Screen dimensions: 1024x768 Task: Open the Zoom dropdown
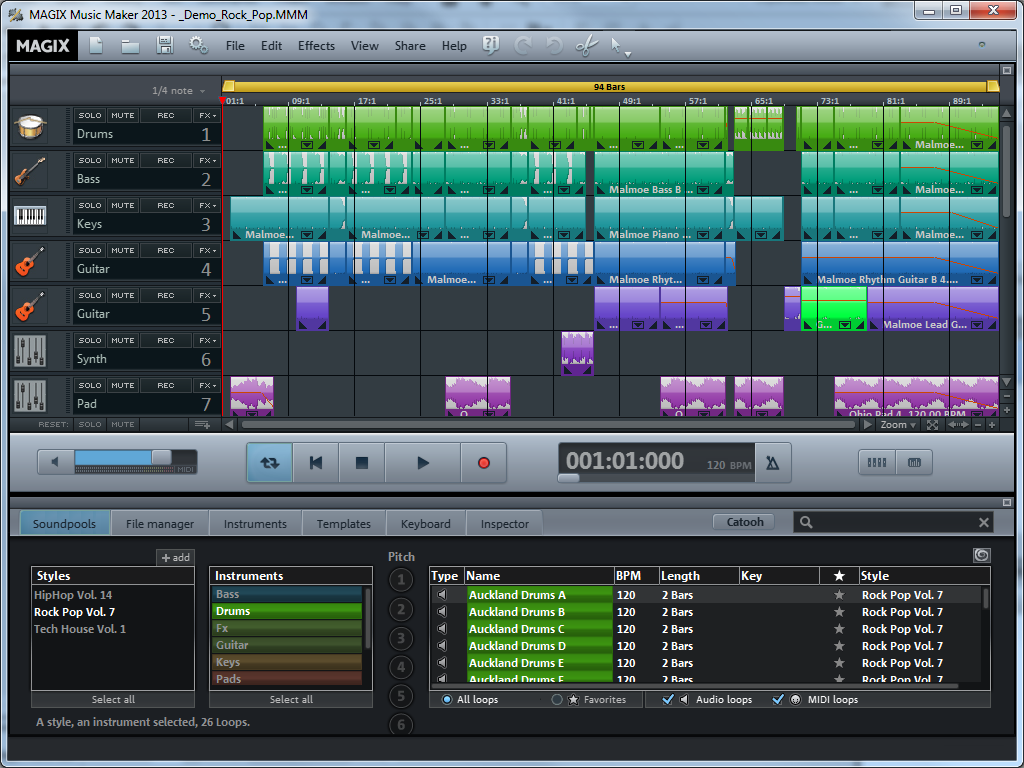pyautogui.click(x=898, y=424)
